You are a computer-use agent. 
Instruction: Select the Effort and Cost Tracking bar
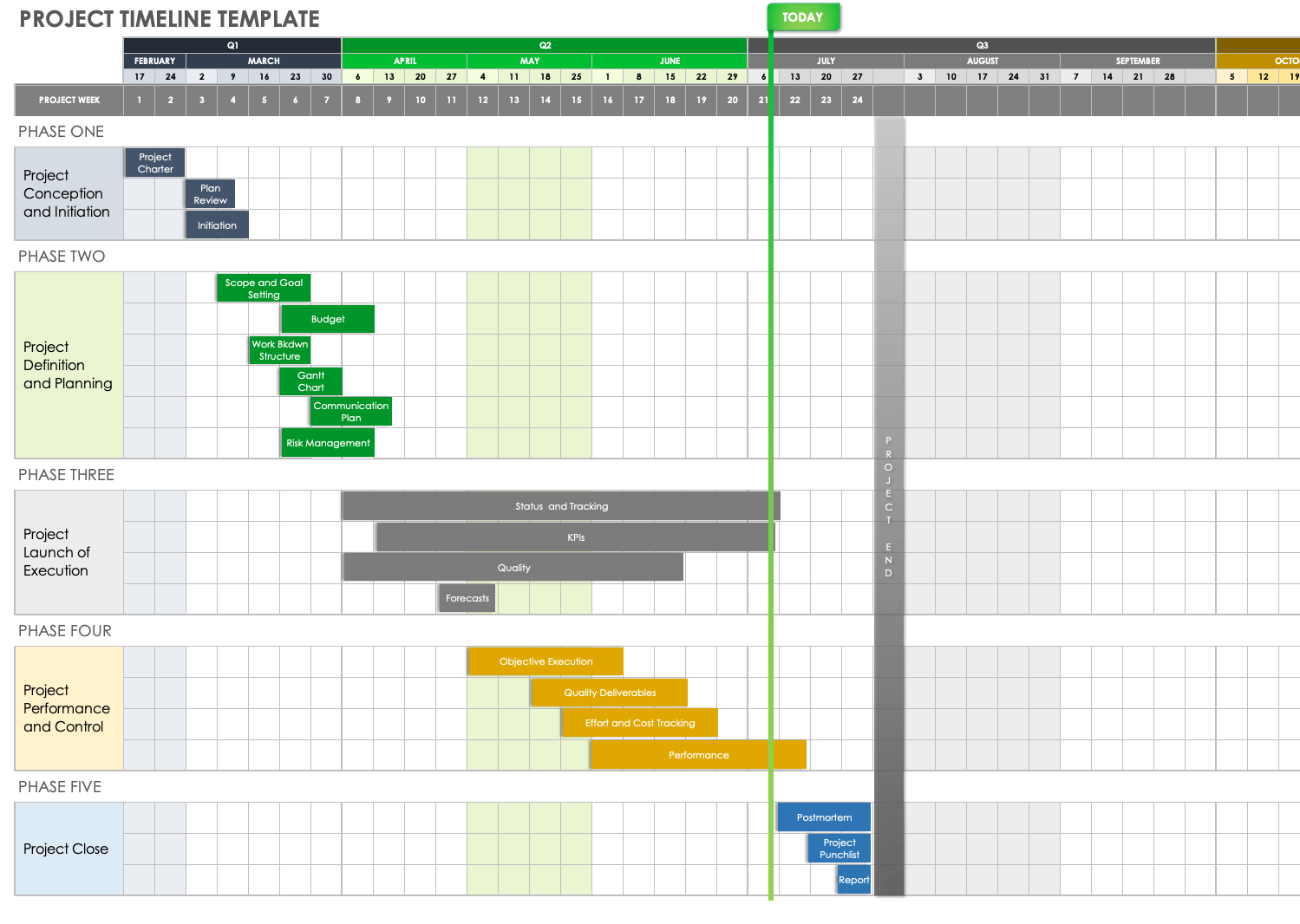click(640, 723)
